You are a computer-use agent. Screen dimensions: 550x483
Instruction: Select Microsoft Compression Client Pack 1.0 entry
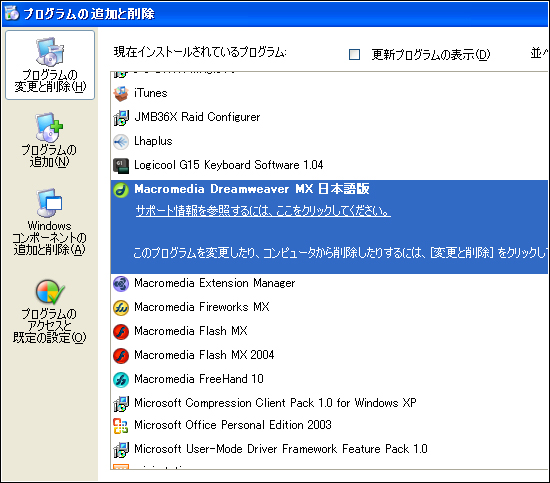275,403
